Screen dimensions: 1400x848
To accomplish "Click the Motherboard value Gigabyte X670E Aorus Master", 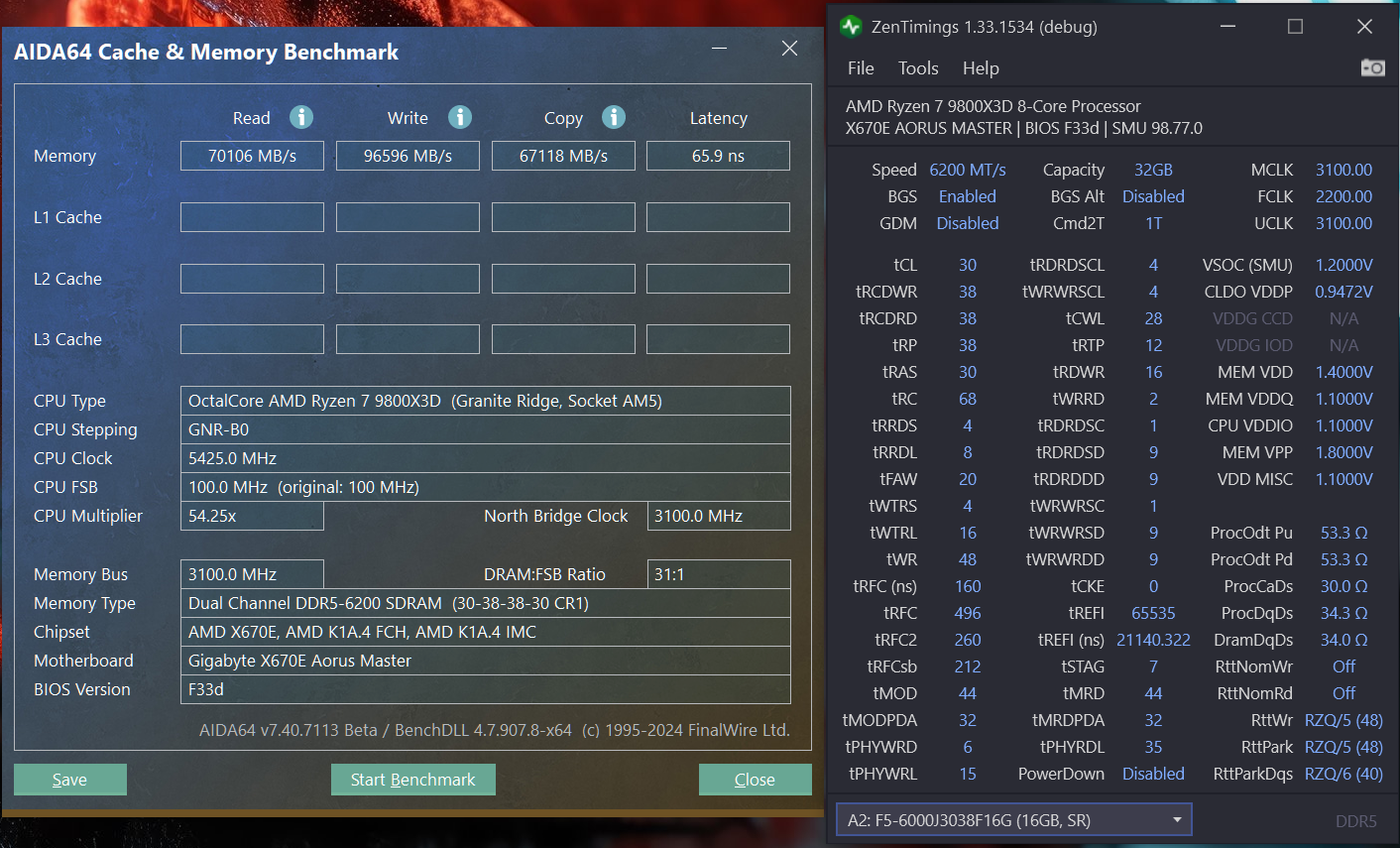I will click(486, 661).
